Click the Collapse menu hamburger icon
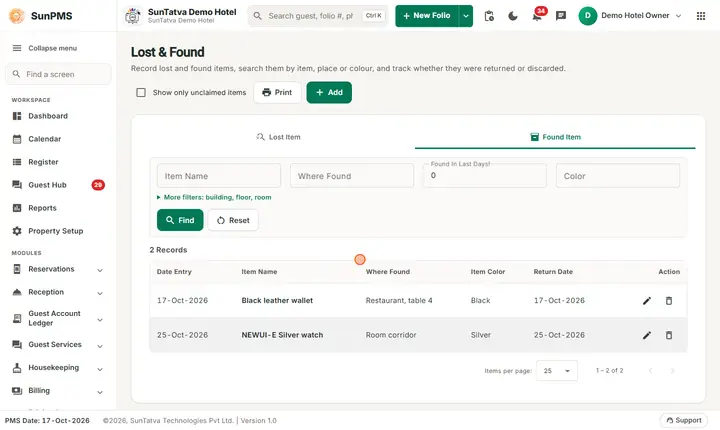The width and height of the screenshot is (720, 430). 17,48
